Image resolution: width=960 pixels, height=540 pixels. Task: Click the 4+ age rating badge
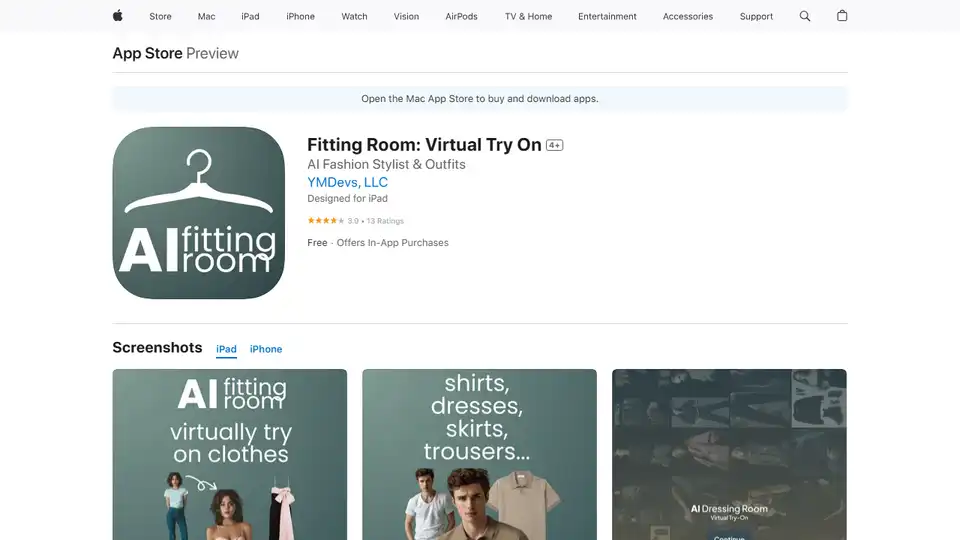pyautogui.click(x=554, y=145)
